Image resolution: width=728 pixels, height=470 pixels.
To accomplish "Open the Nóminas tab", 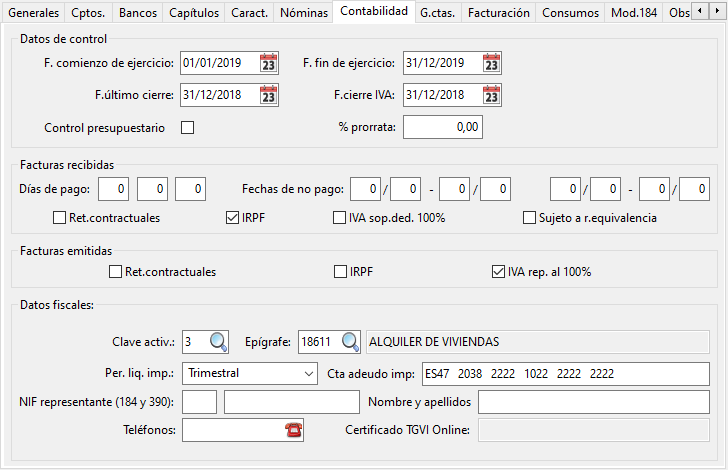I will coord(303,13).
